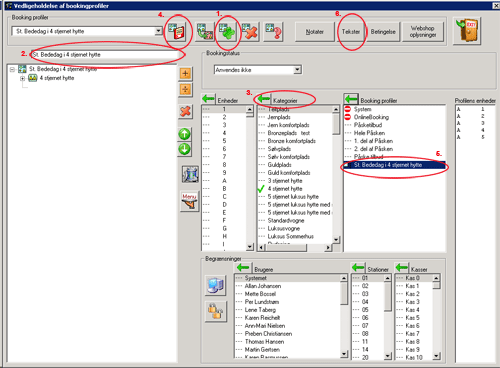This screenshot has width=500, height=368.
Task: Click the computer workstation icon in Begrænsninger
Action: click(216, 285)
